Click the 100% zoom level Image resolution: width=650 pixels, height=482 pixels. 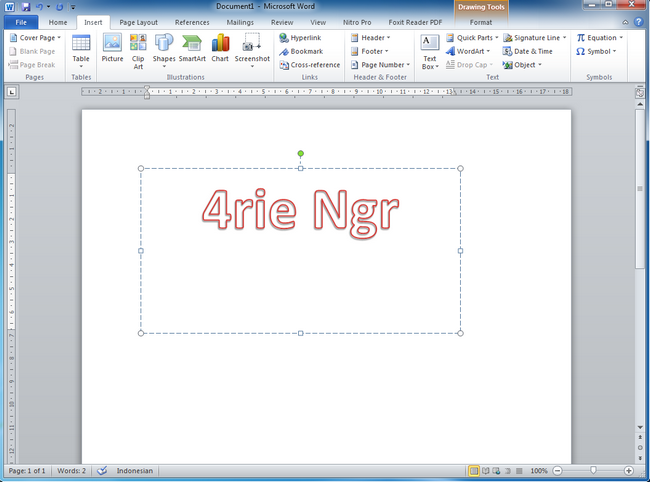pos(539,471)
